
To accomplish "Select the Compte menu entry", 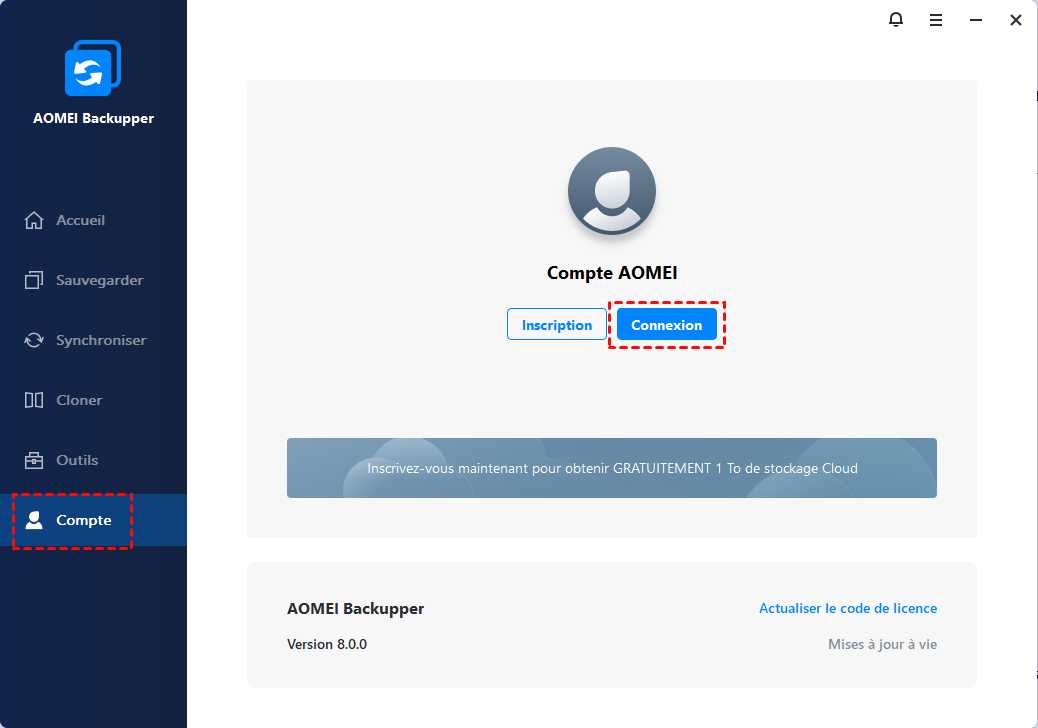I will point(93,520).
